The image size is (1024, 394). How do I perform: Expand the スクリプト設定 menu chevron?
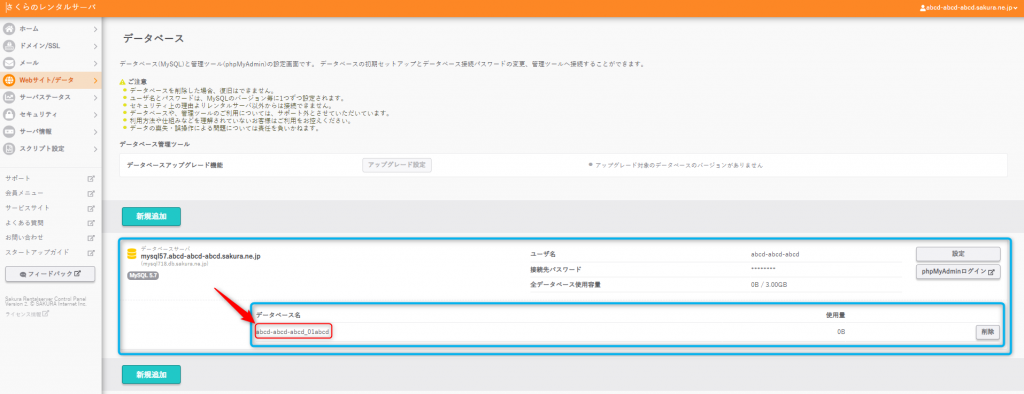pyautogui.click(x=95, y=149)
